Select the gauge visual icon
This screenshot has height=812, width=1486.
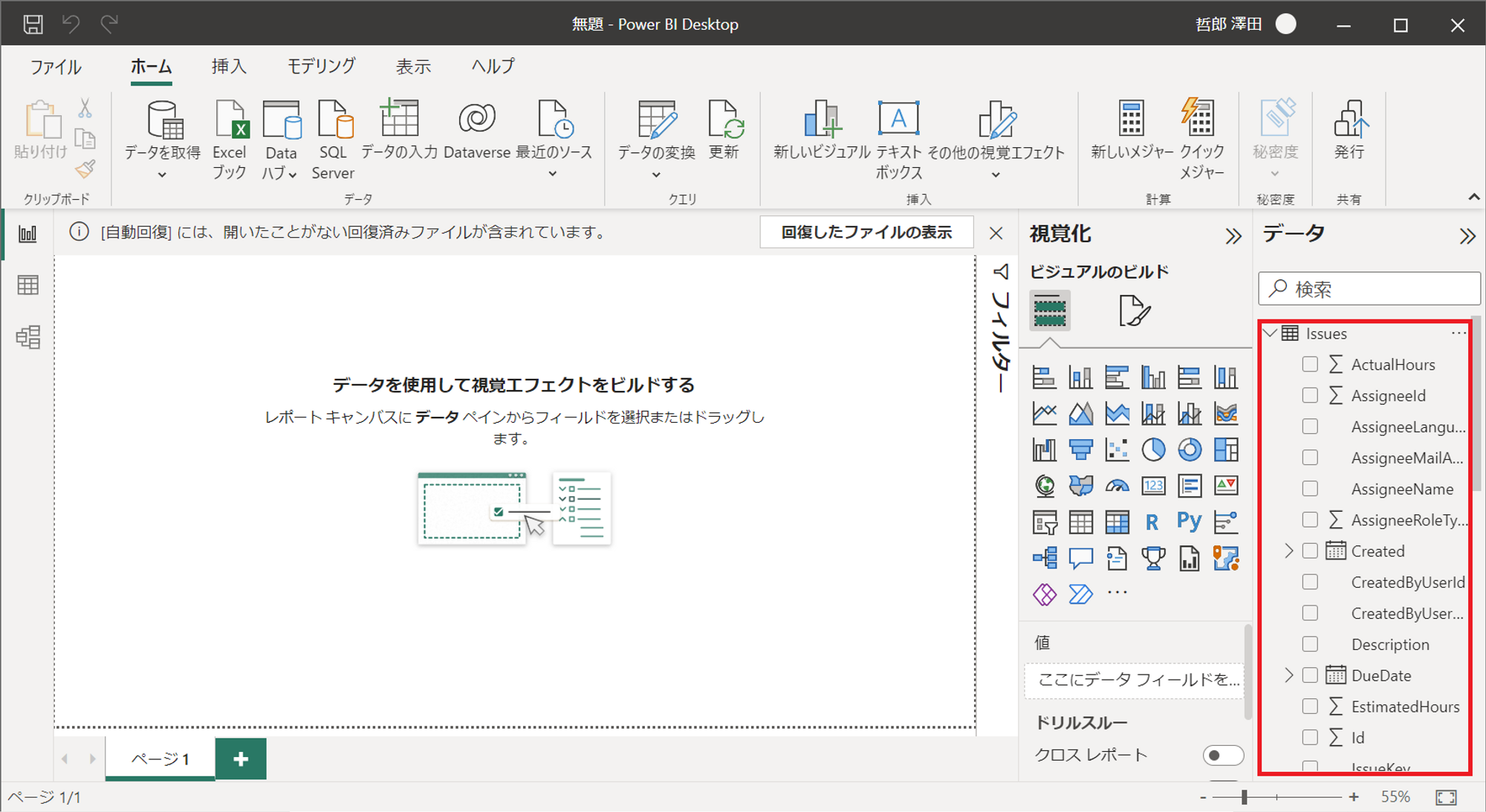1117,486
